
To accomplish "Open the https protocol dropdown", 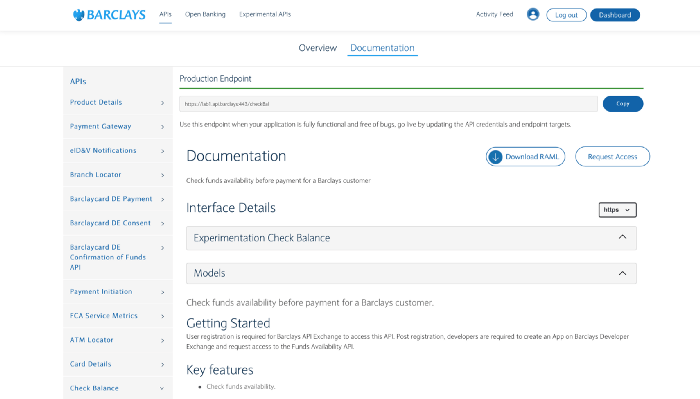I will coord(617,210).
